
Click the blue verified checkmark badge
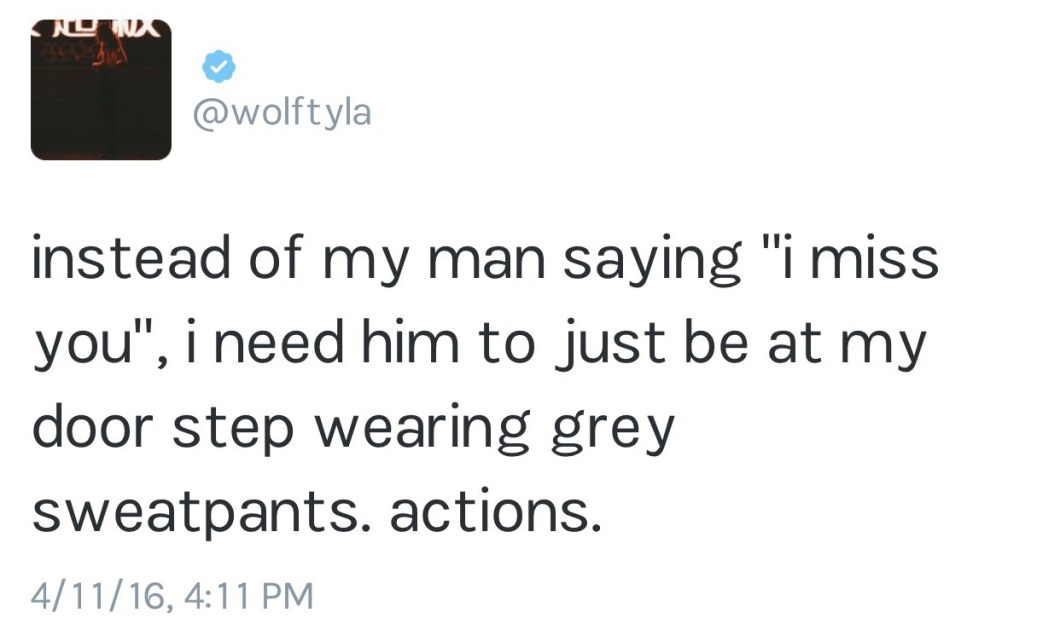coord(218,67)
